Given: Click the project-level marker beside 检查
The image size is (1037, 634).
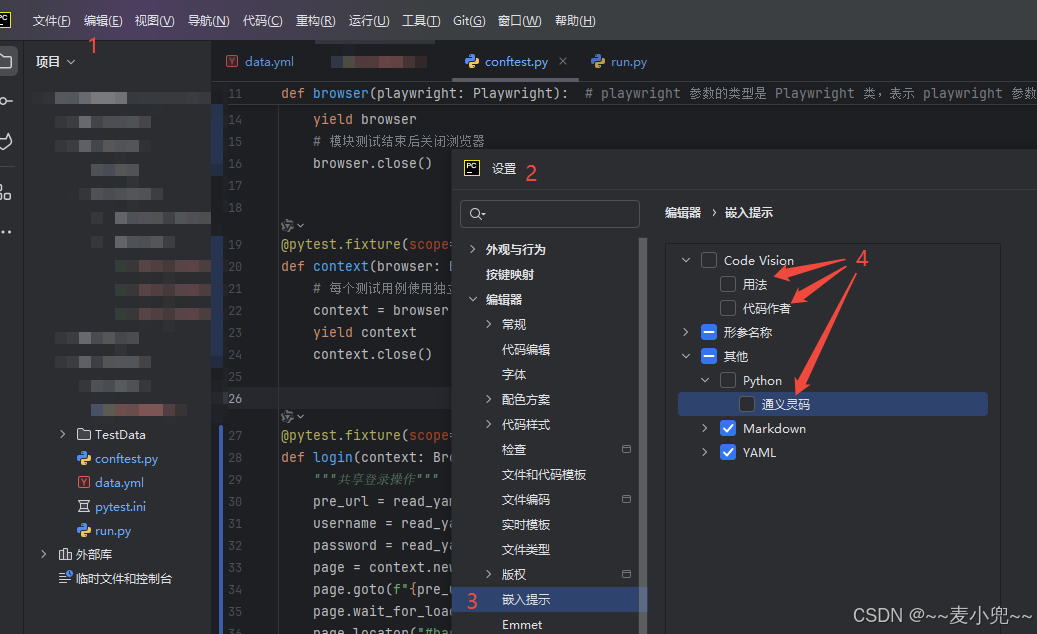Looking at the screenshot, I should point(626,449).
